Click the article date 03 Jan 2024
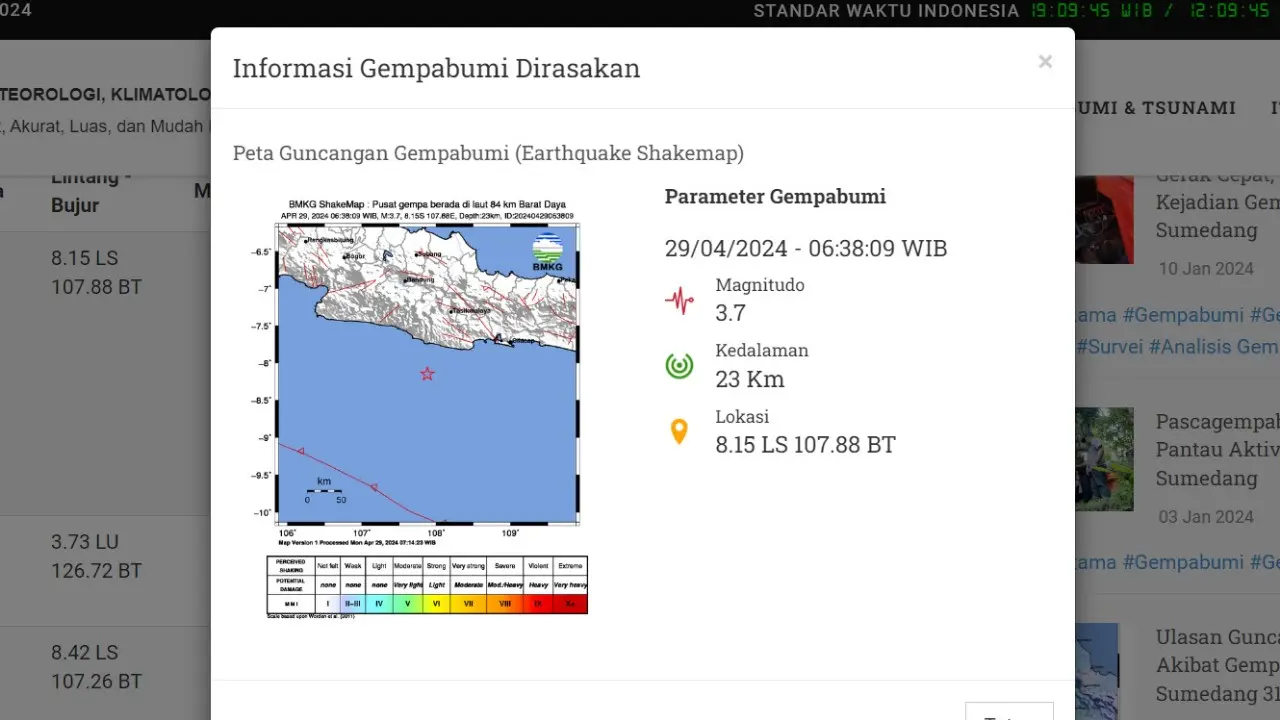Screen dimensions: 1280x720 (x=1205, y=517)
